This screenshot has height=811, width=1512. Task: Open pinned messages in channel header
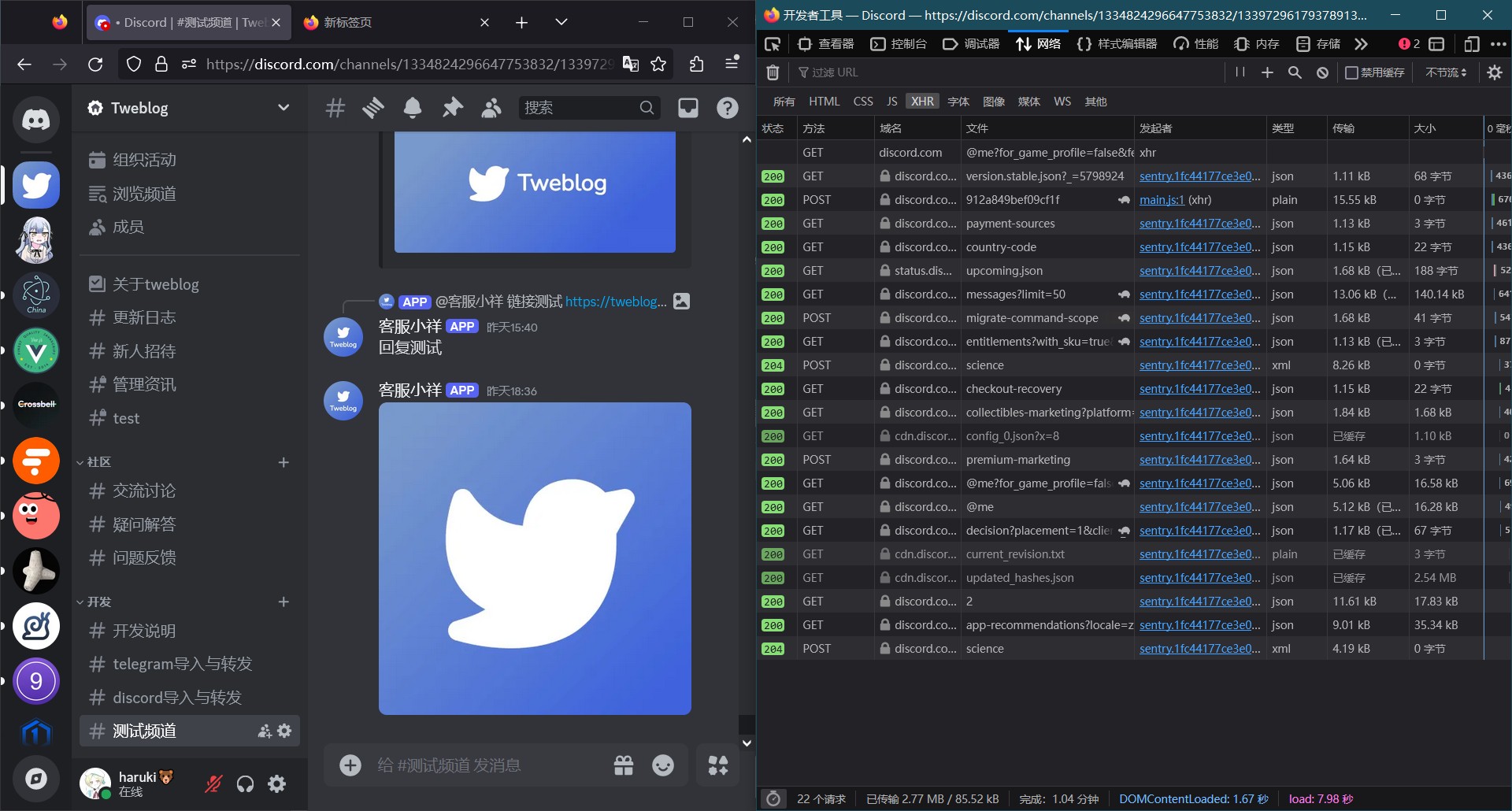pyautogui.click(x=452, y=108)
